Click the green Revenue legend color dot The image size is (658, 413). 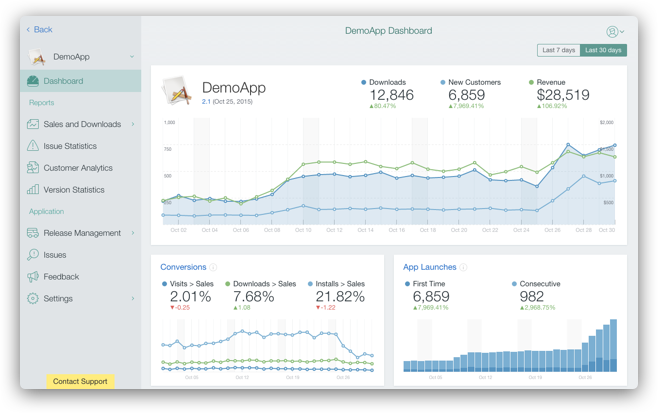point(531,82)
